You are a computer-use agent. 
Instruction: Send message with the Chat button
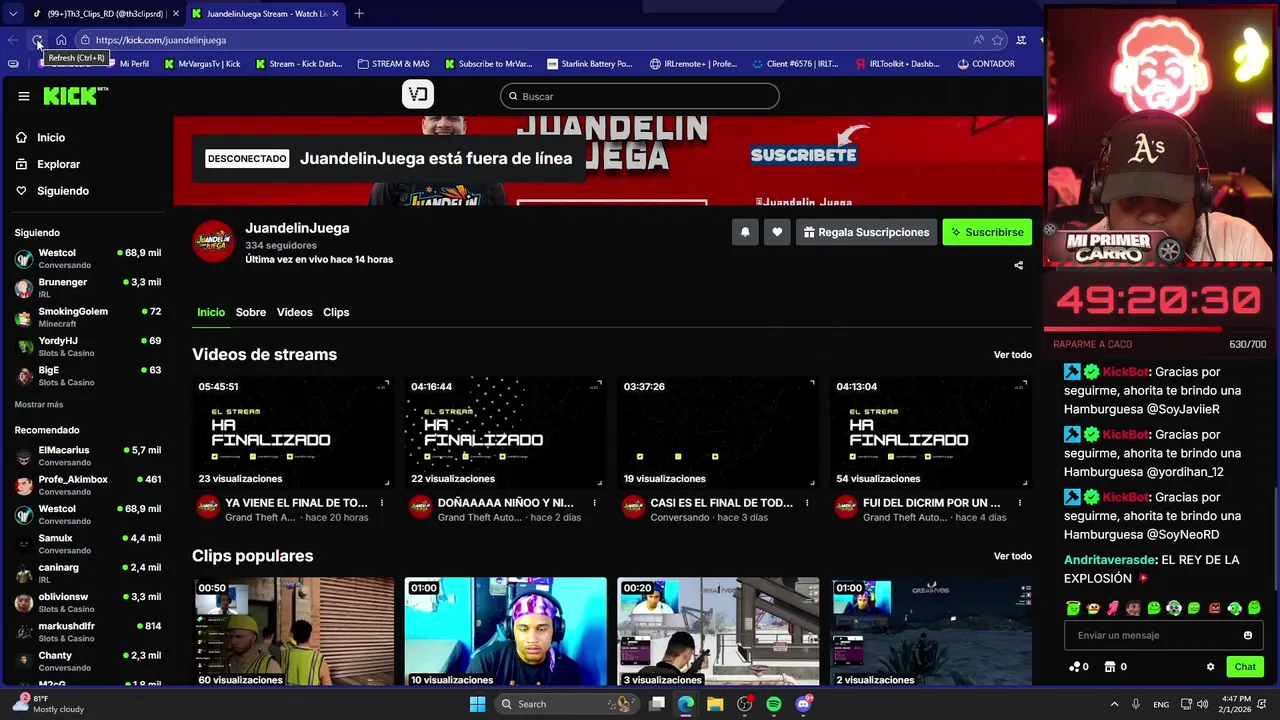pos(1245,667)
